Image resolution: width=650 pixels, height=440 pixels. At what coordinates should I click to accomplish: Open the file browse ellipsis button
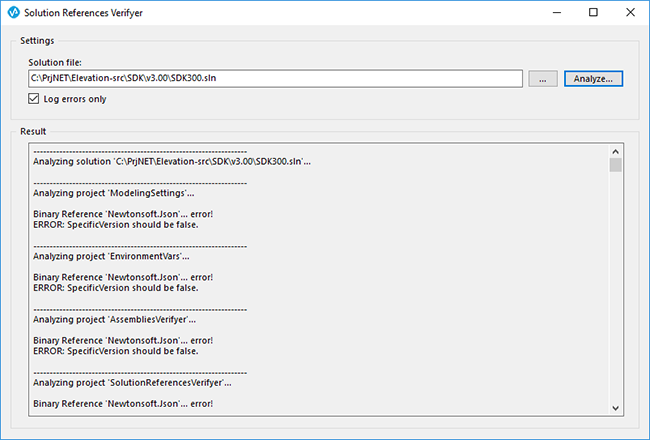point(543,79)
